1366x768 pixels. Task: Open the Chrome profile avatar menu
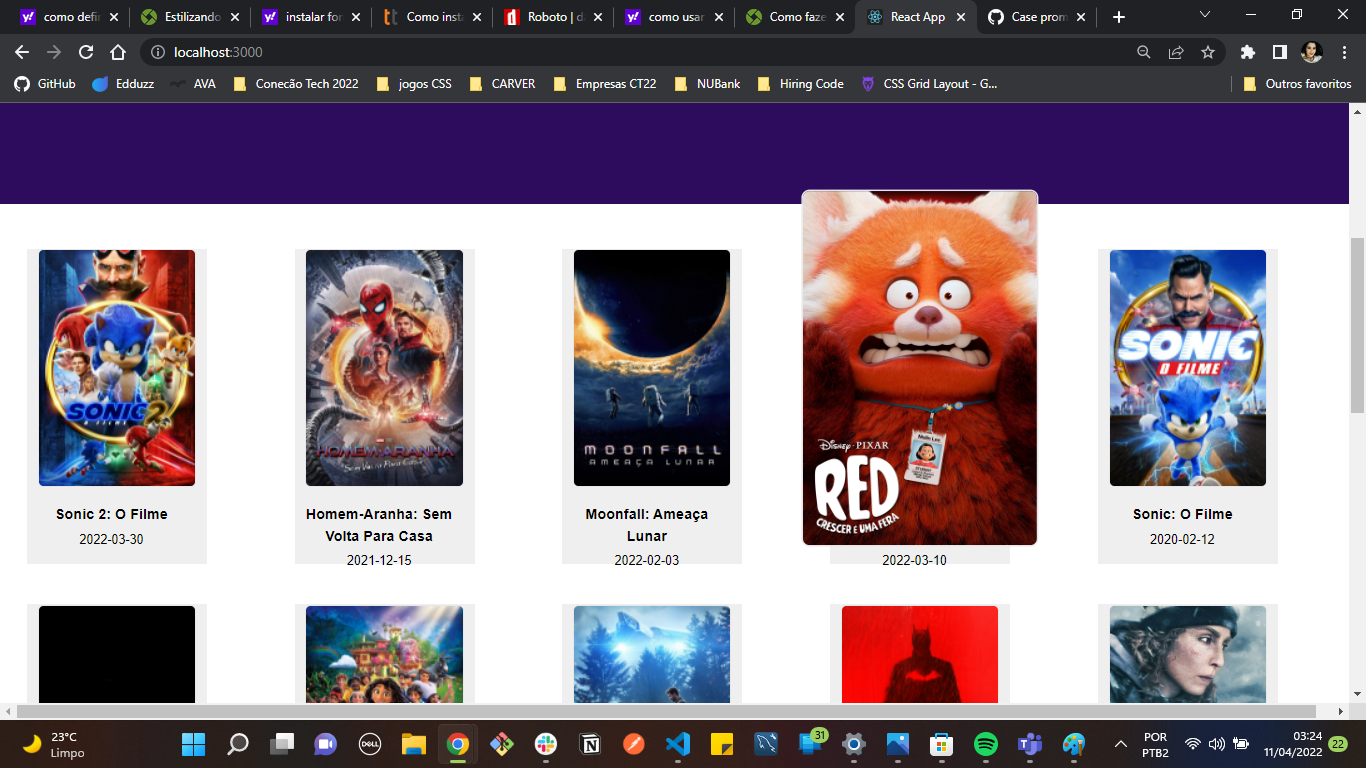point(1311,52)
